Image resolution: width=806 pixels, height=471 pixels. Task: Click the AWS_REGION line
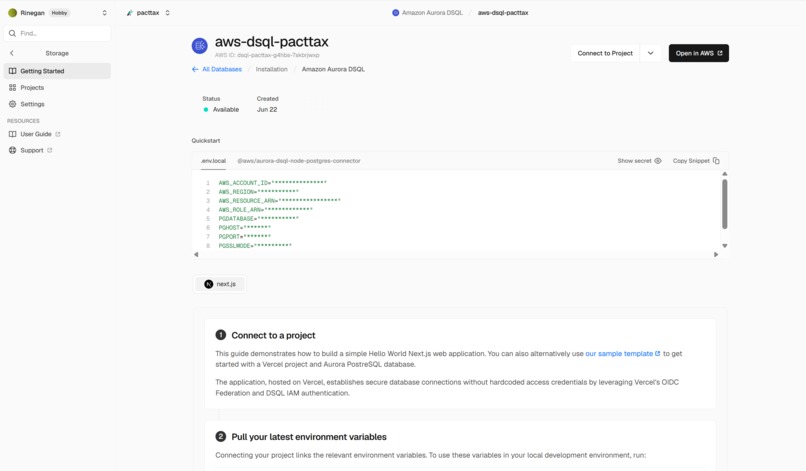click(259, 192)
